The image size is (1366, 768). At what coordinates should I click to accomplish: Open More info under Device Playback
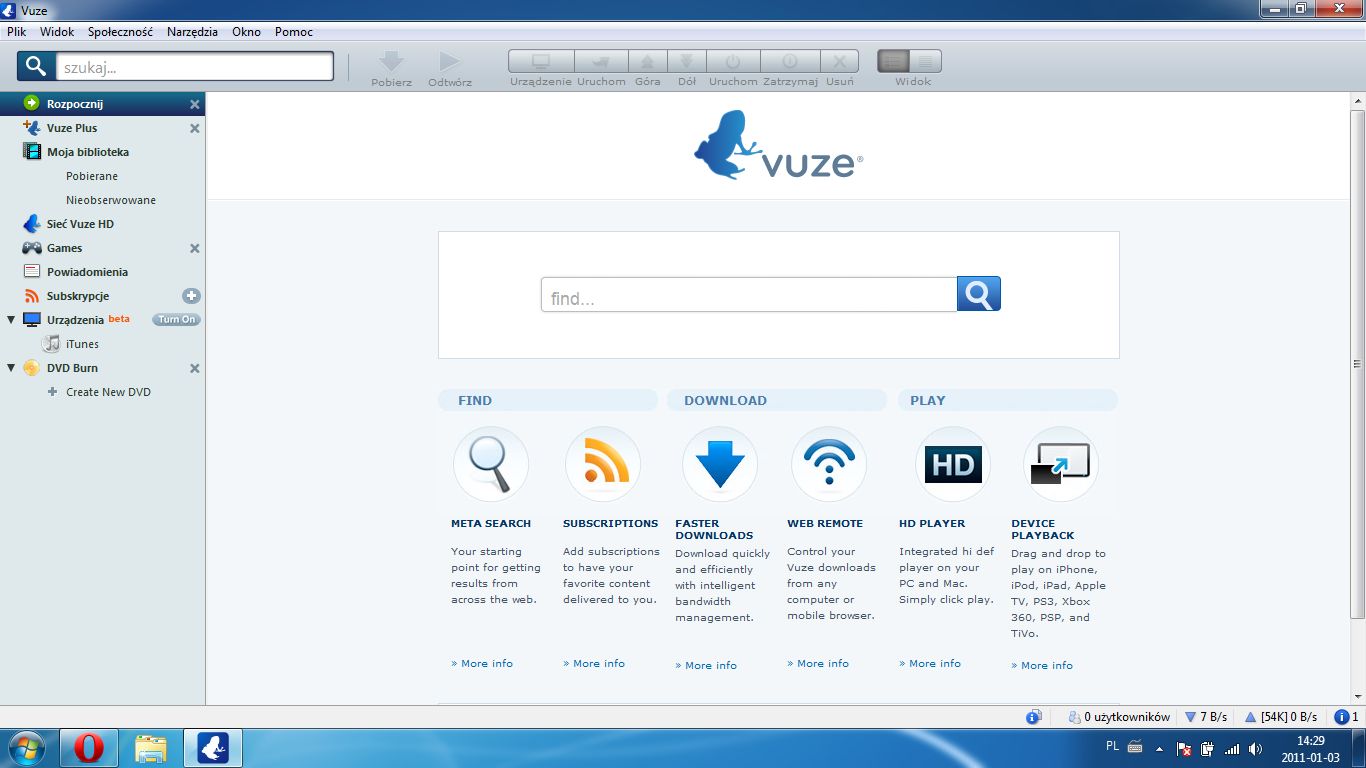[x=1042, y=665]
